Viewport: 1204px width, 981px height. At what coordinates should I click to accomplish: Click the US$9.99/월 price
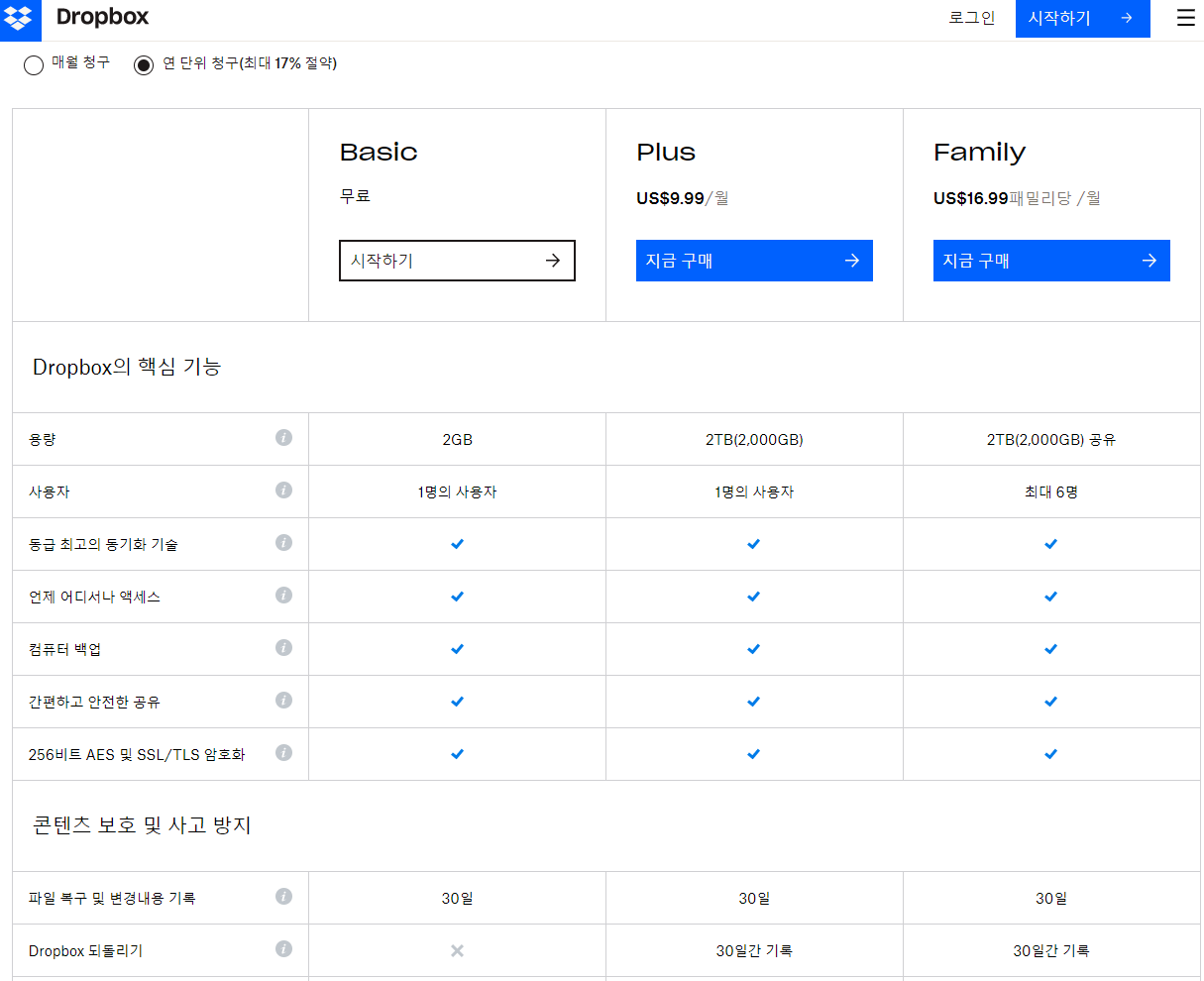pyautogui.click(x=682, y=198)
